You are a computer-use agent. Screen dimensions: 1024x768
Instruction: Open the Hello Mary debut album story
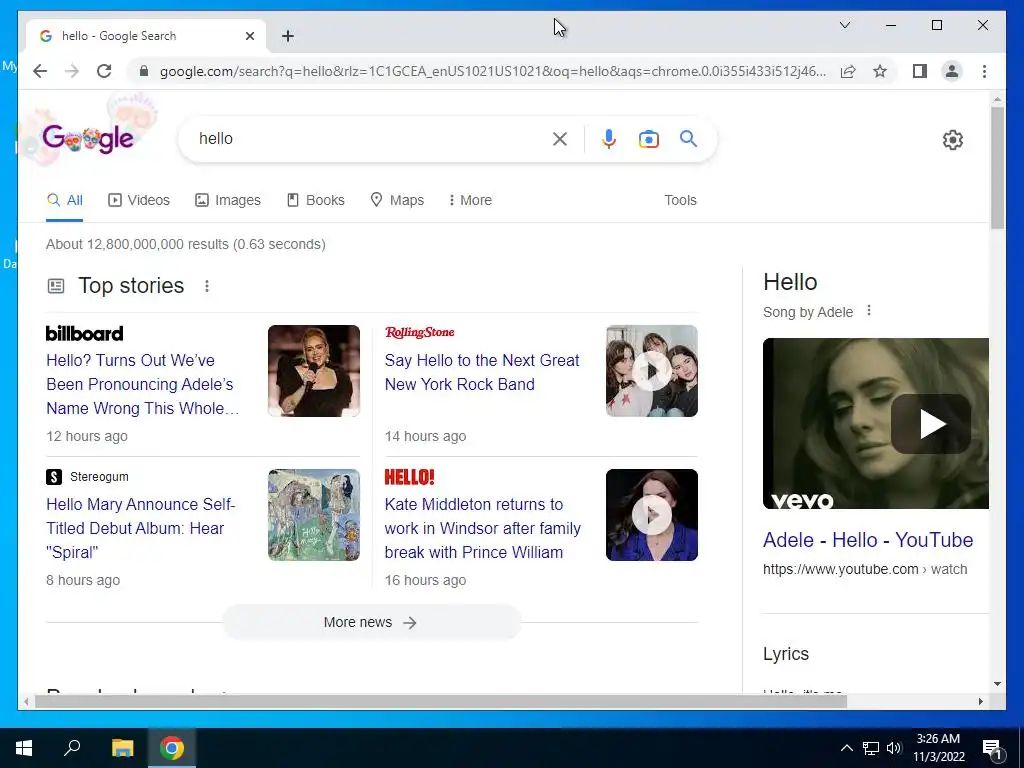tap(140, 528)
